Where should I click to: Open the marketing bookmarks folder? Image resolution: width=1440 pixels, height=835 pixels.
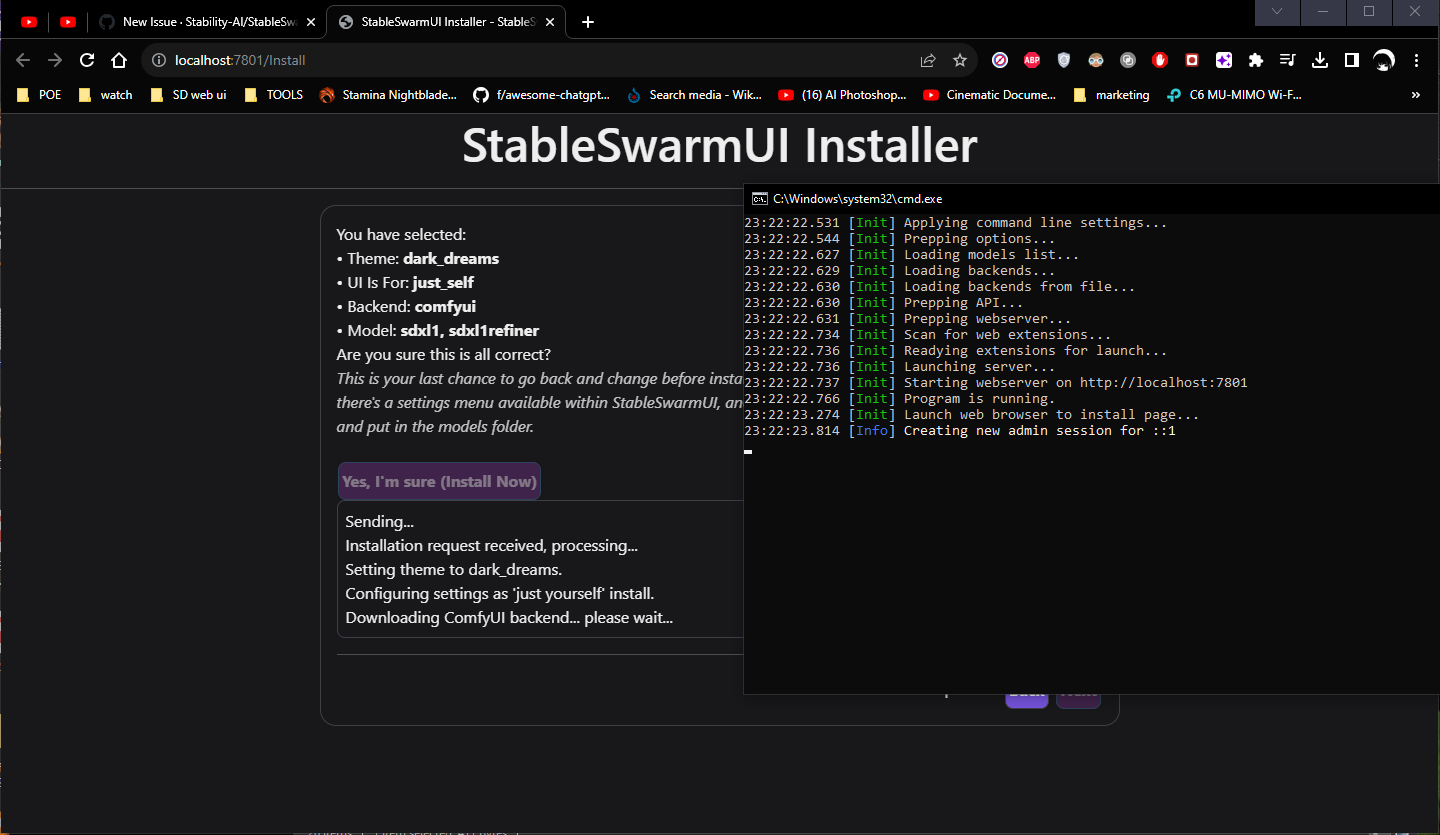click(x=1111, y=94)
